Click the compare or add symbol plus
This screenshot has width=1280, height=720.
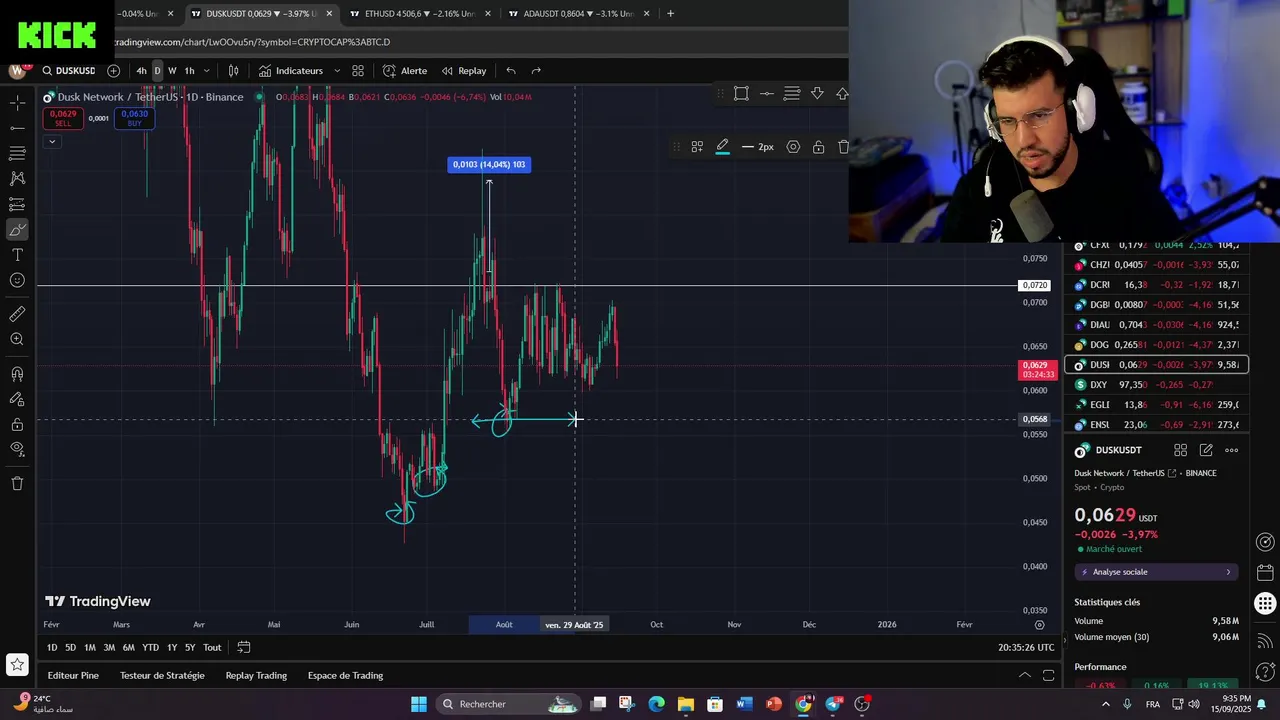(x=113, y=71)
